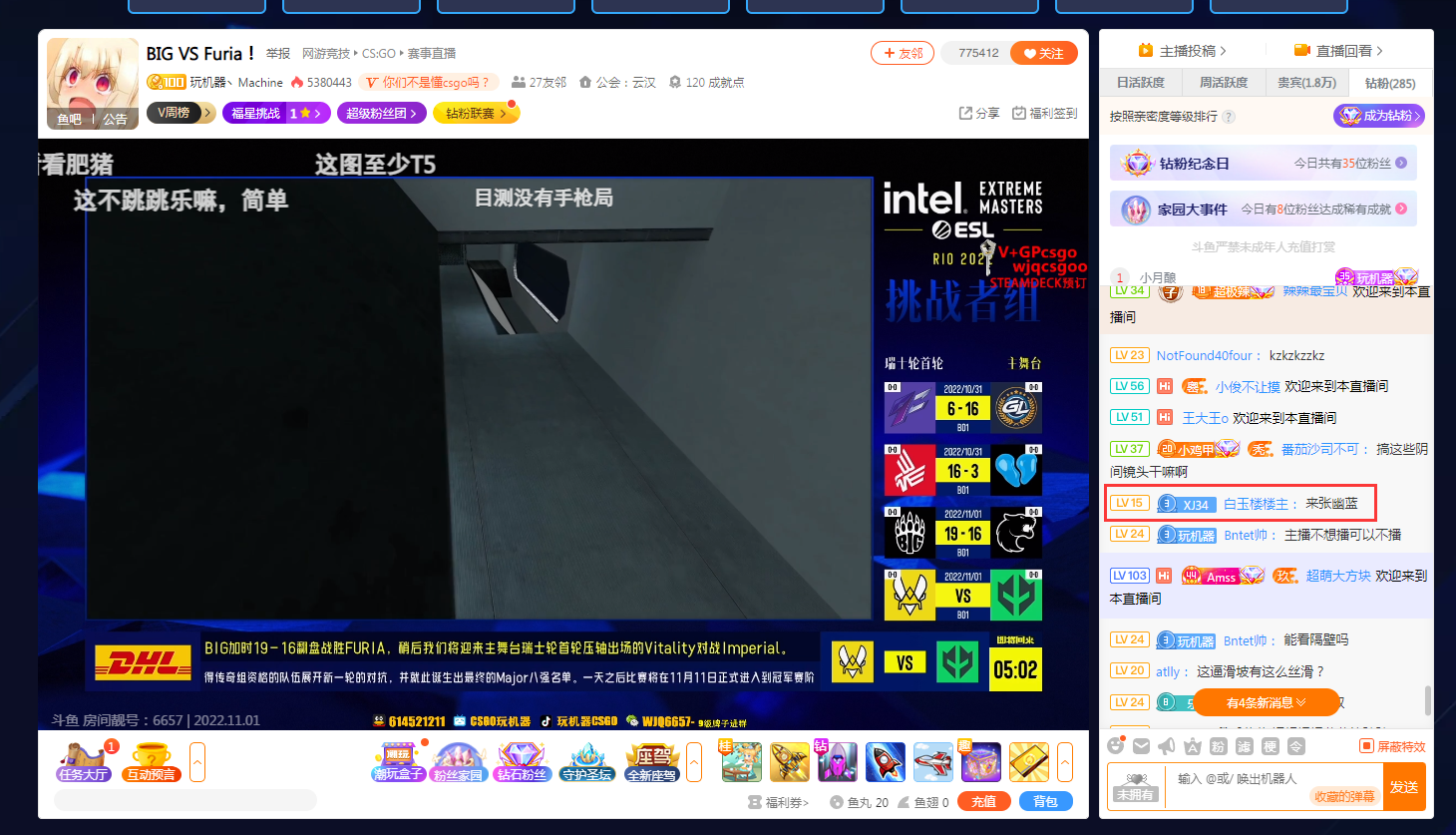Expand the gift list arrow beside gold ticket
Image resolution: width=1456 pixels, height=835 pixels.
click(1065, 762)
